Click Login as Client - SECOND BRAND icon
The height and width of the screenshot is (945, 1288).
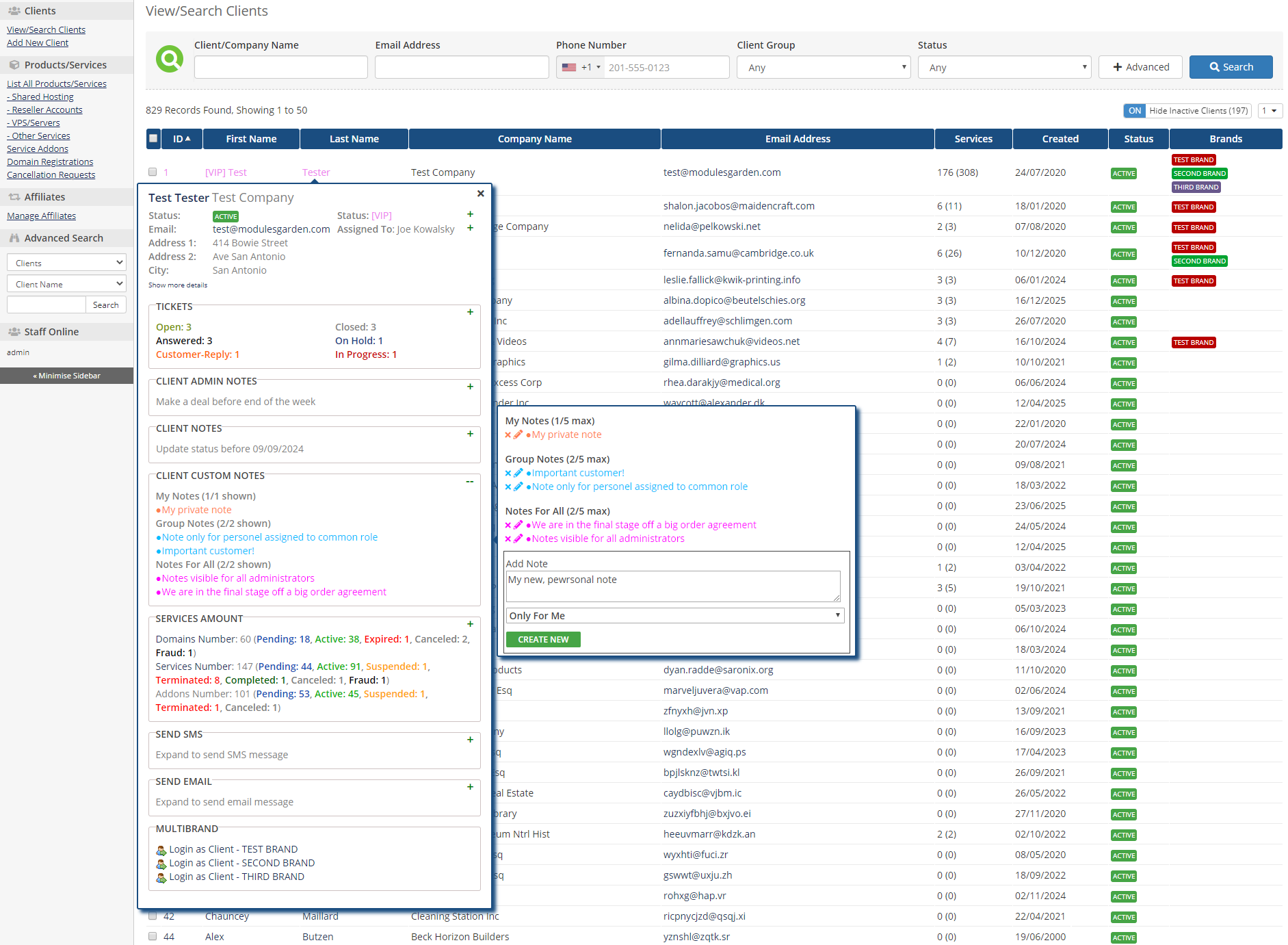pos(161,864)
